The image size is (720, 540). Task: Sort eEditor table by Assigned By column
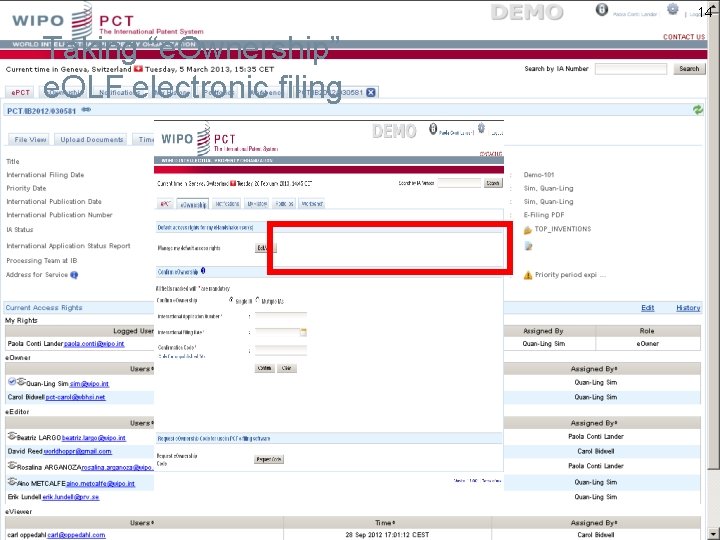pyautogui.click(x=594, y=423)
